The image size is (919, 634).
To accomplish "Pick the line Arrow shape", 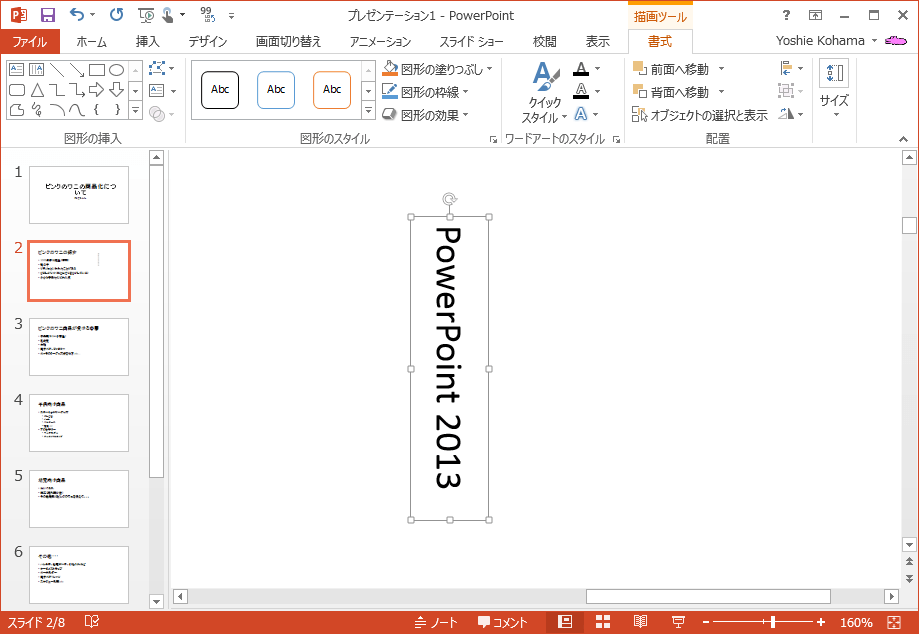I will coord(77,70).
